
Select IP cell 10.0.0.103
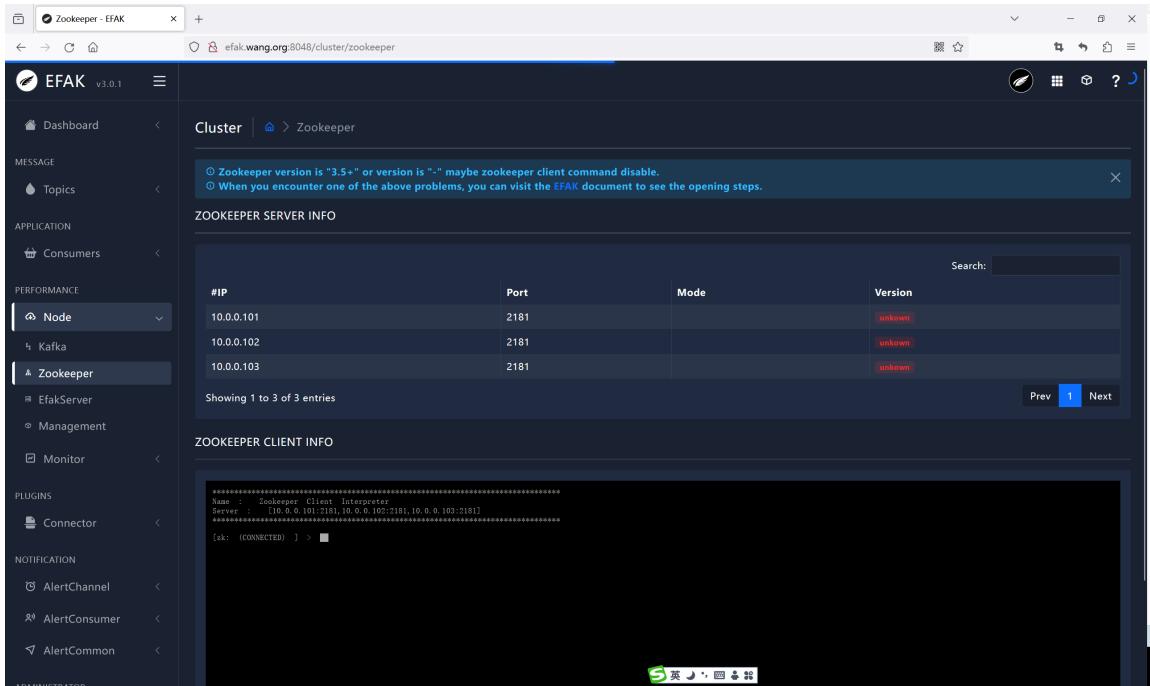pyautogui.click(x=235, y=366)
